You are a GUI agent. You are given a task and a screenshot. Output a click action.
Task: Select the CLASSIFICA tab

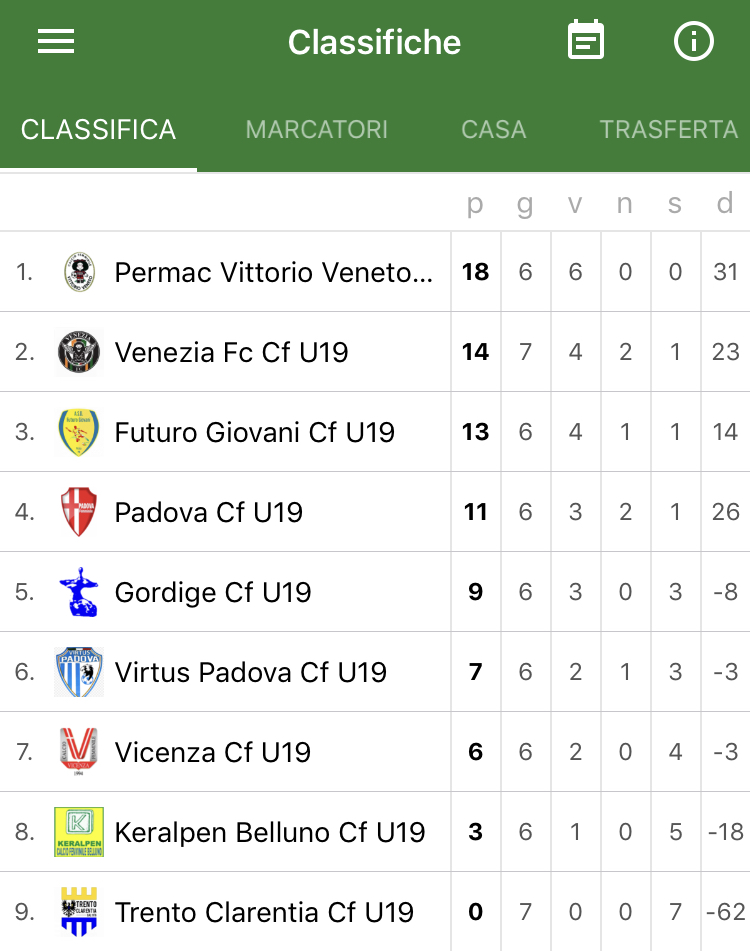click(x=98, y=129)
